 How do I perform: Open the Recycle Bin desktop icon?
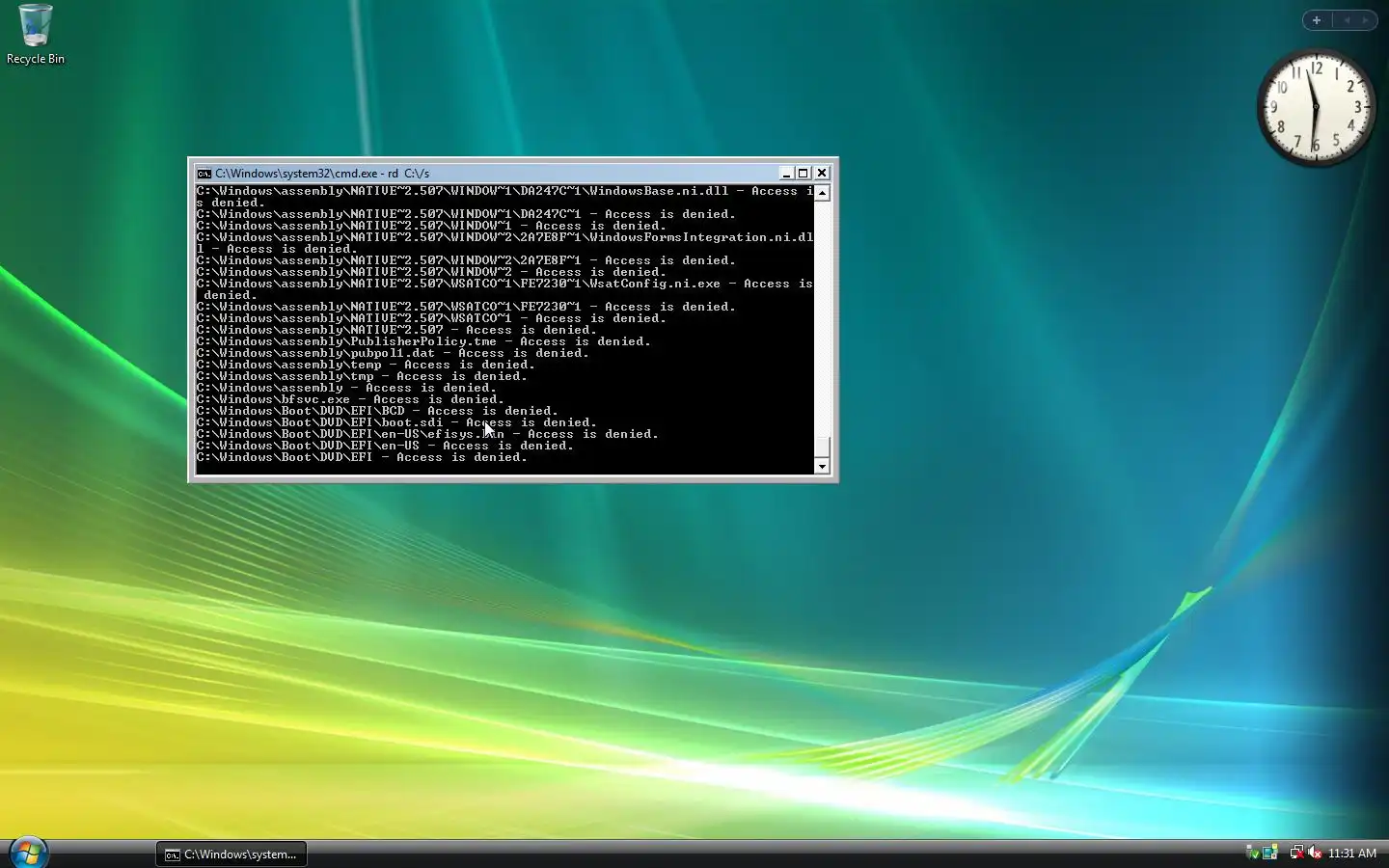tap(36, 35)
